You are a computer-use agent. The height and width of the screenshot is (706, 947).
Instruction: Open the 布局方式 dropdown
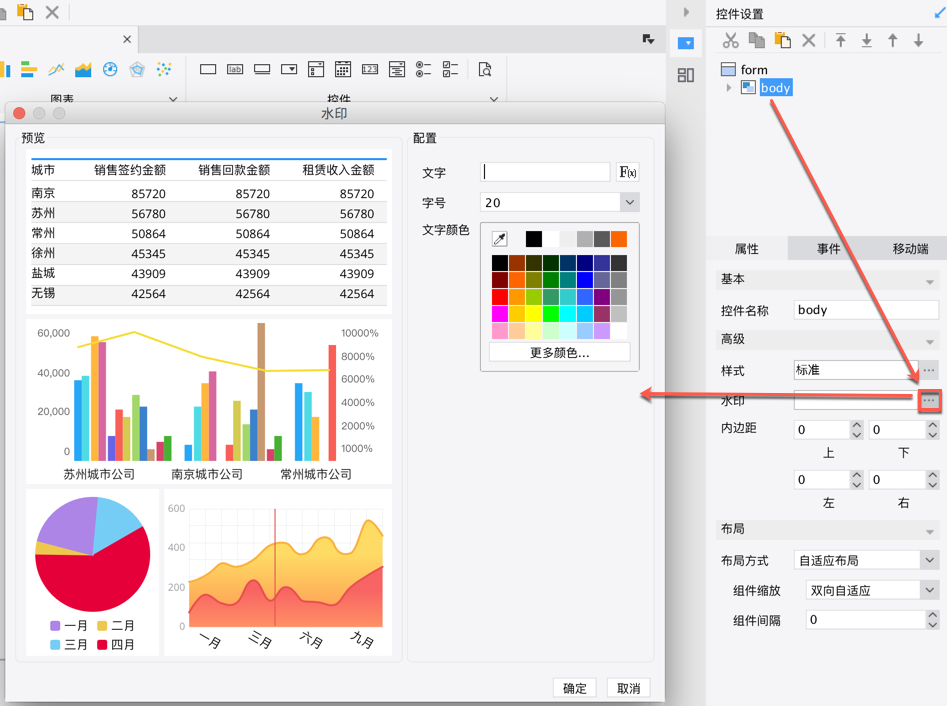[x=929, y=560]
